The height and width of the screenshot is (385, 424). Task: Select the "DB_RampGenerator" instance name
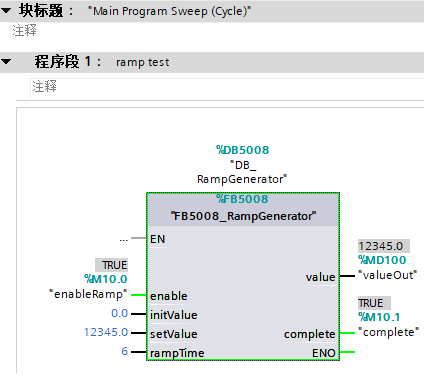click(242, 172)
